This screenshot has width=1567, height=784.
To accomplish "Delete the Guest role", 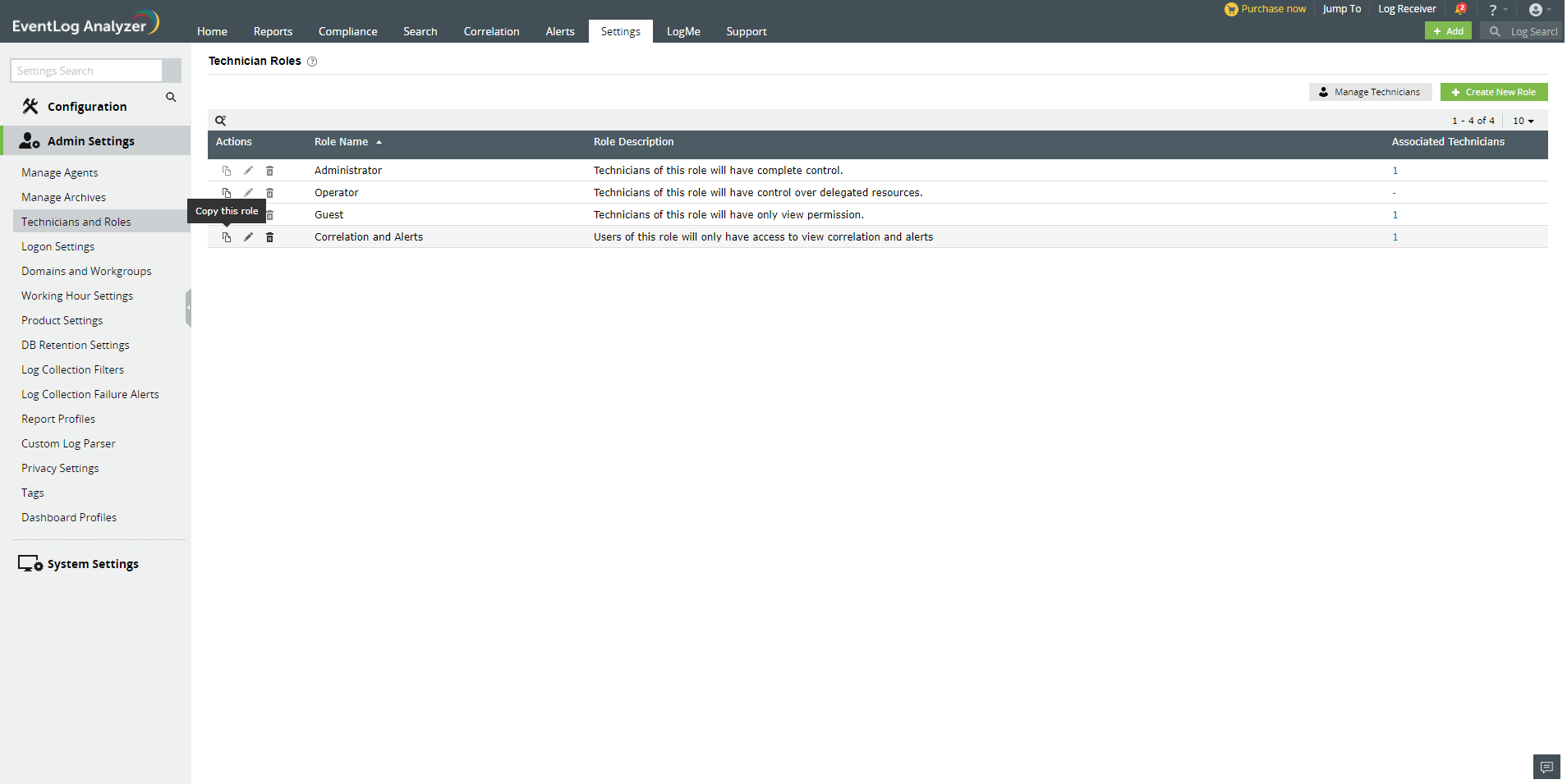I will pos(269,215).
